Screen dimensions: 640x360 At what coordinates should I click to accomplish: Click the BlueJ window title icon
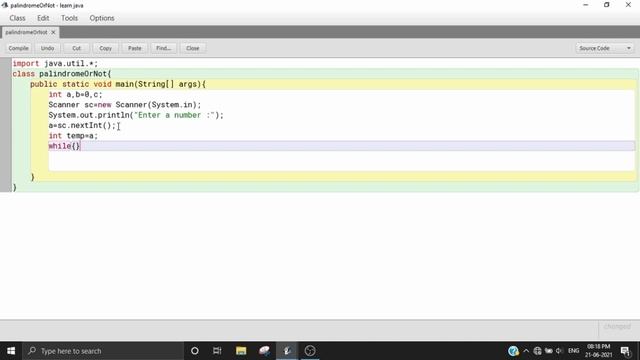pos(5,5)
